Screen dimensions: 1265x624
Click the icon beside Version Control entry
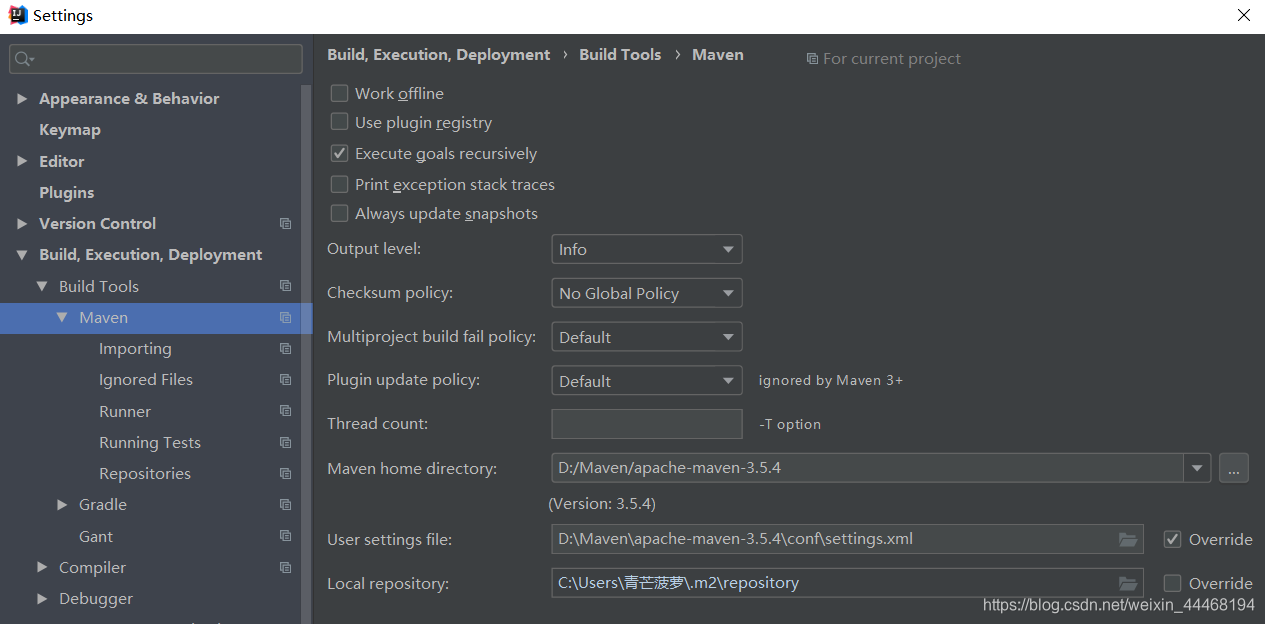coord(286,223)
